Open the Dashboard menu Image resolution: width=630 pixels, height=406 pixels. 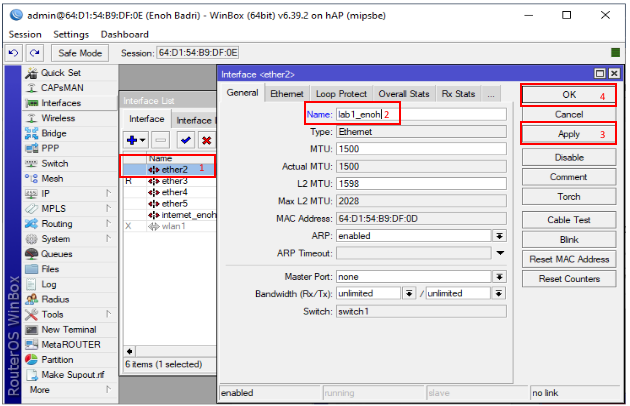coord(125,35)
